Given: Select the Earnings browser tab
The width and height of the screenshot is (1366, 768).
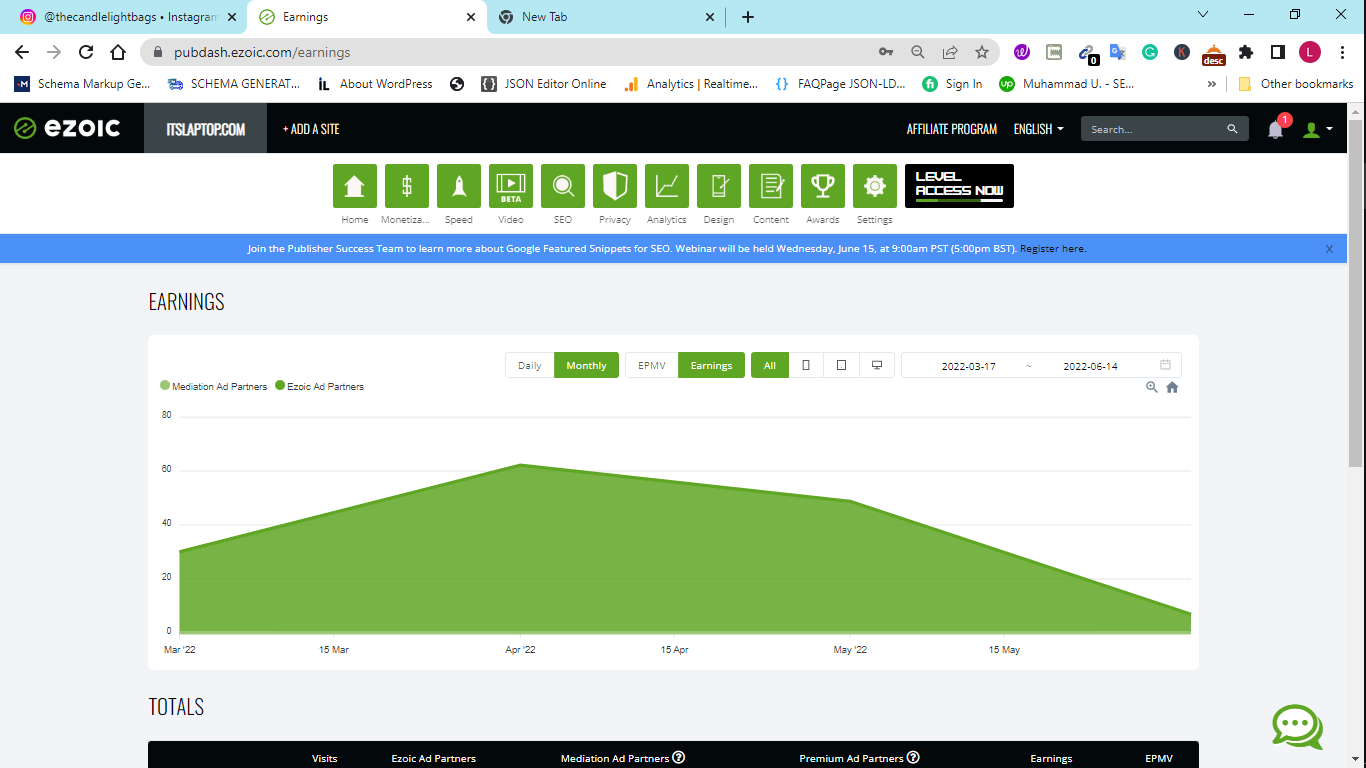Looking at the screenshot, I should (367, 17).
